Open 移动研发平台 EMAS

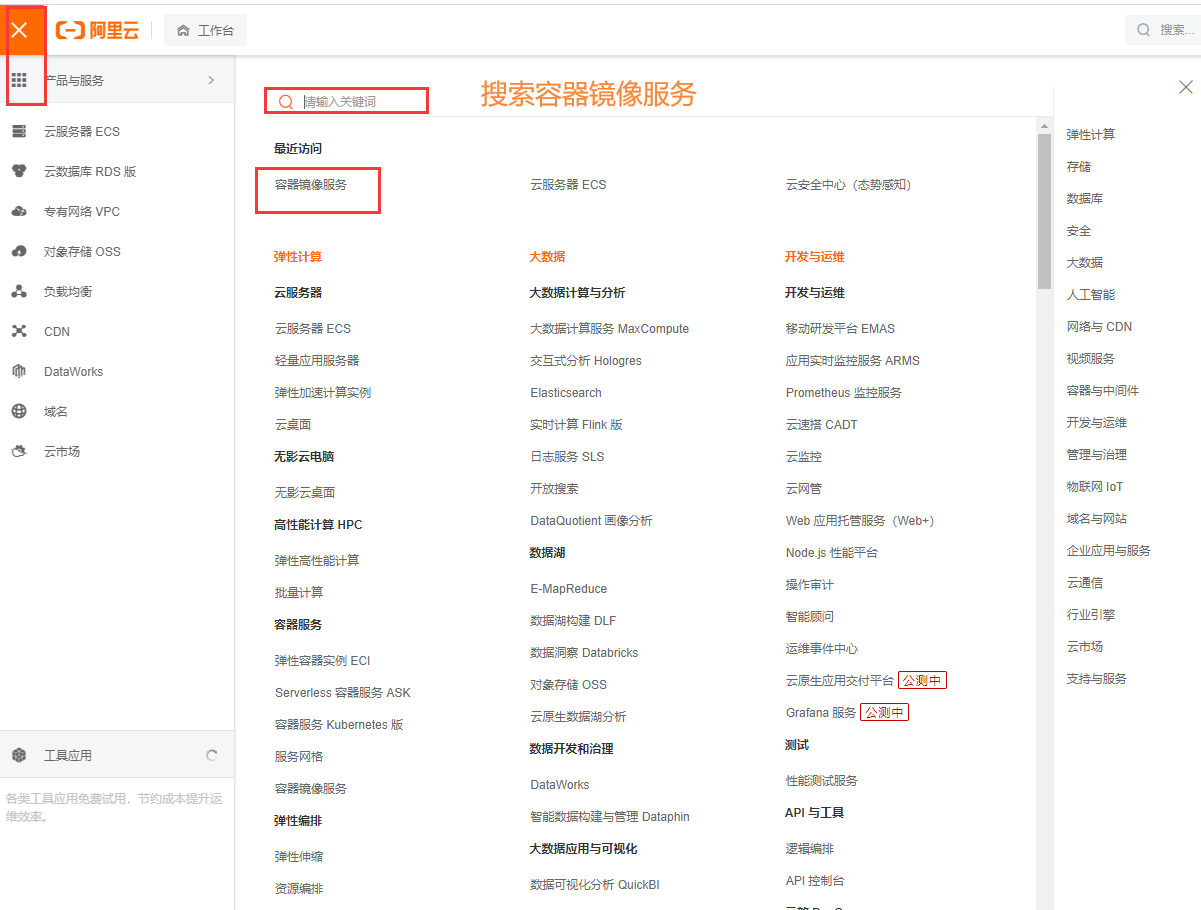coord(840,328)
